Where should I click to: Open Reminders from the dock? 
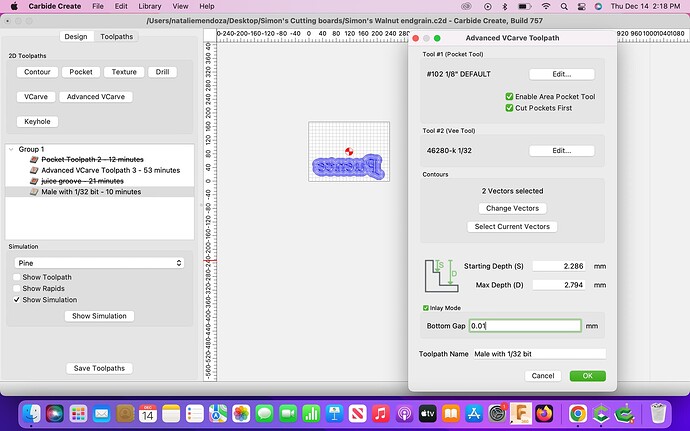coord(195,414)
